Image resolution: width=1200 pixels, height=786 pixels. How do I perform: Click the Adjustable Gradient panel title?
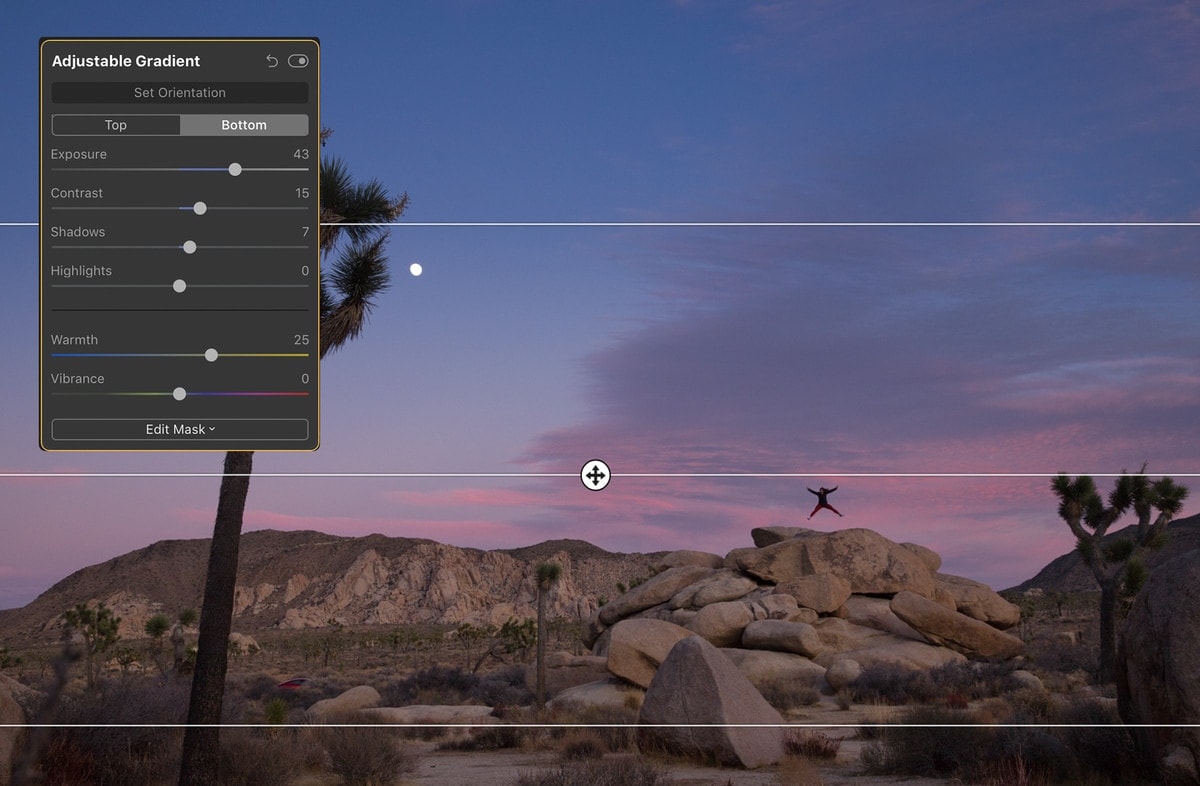pyautogui.click(x=126, y=61)
